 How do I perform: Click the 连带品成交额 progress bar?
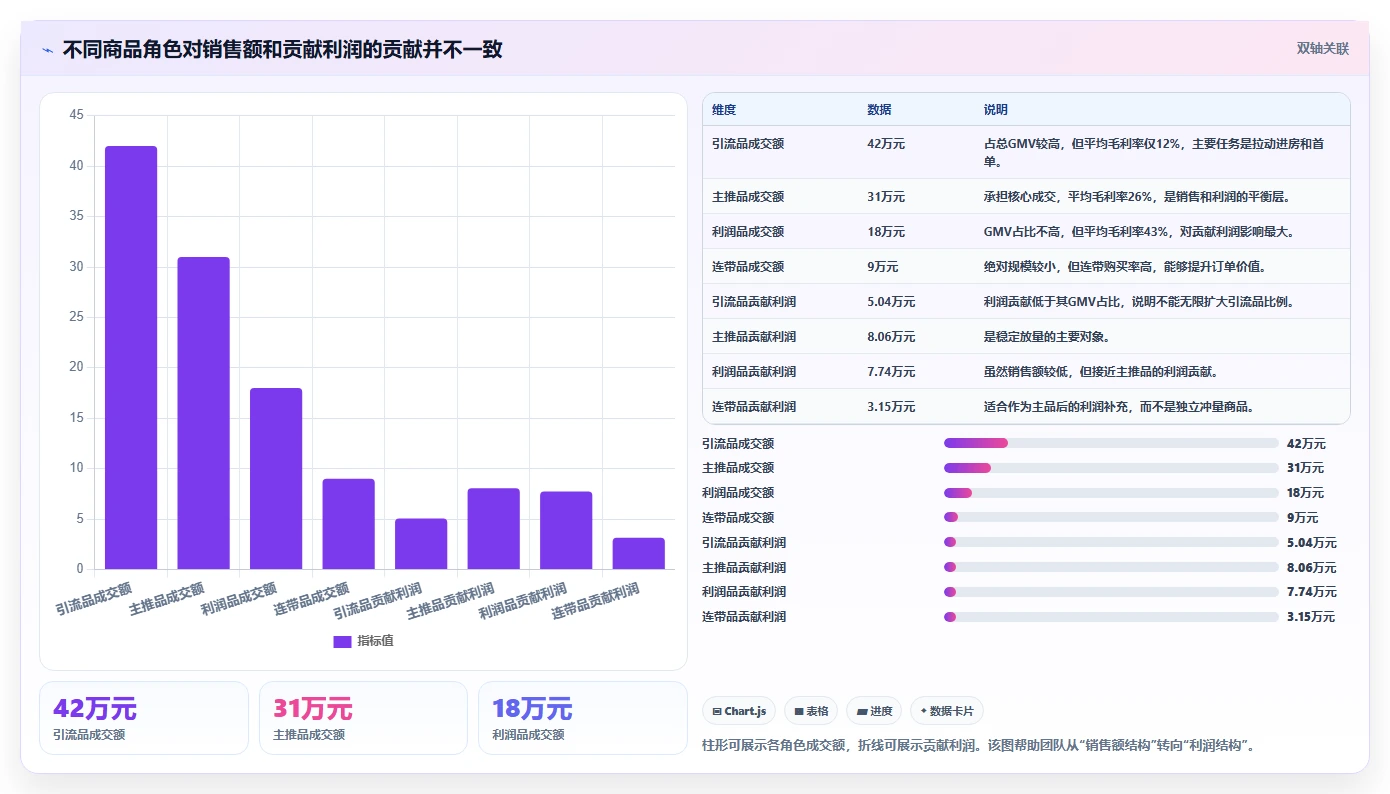(1111, 517)
